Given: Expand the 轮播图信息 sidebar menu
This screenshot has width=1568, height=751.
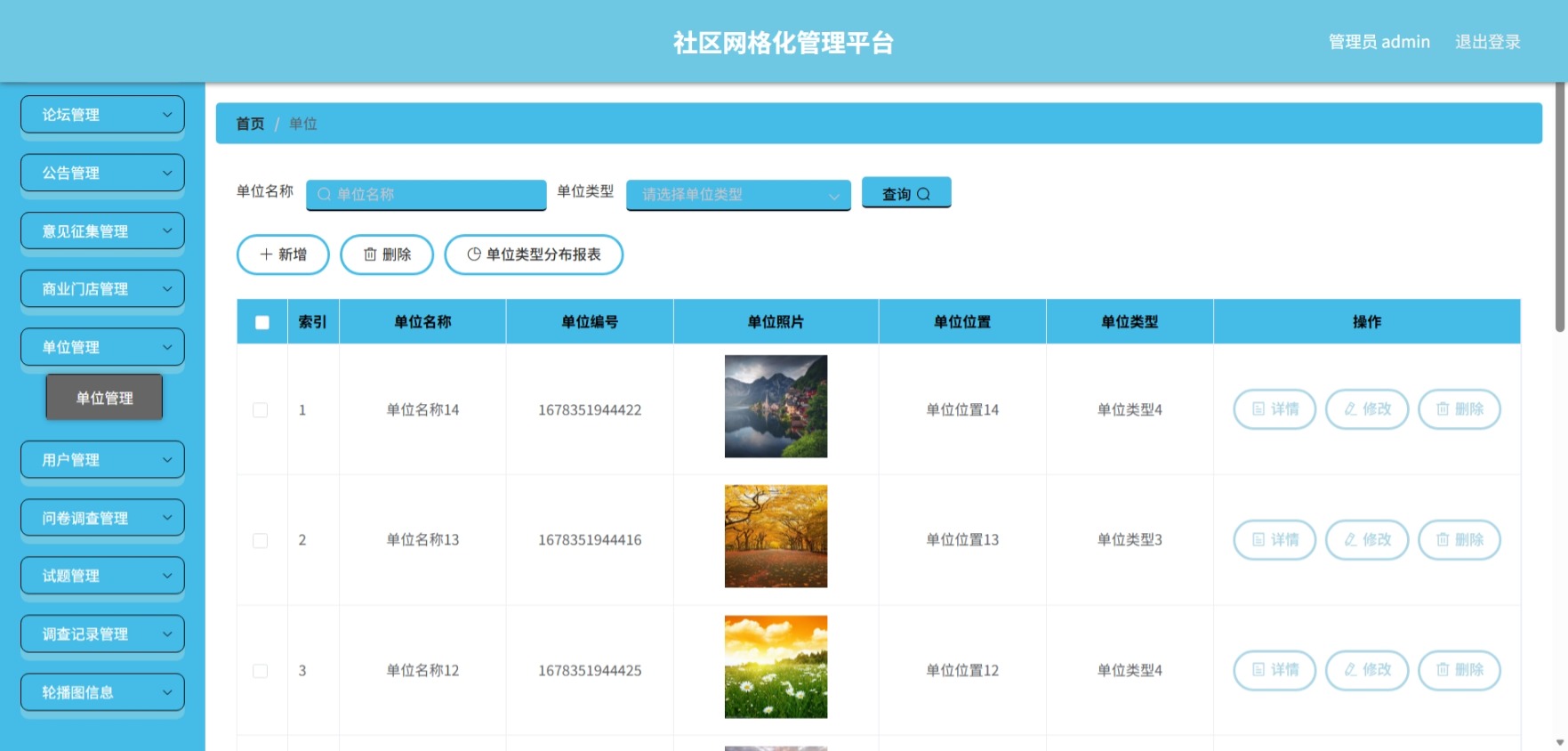Looking at the screenshot, I should (102, 692).
